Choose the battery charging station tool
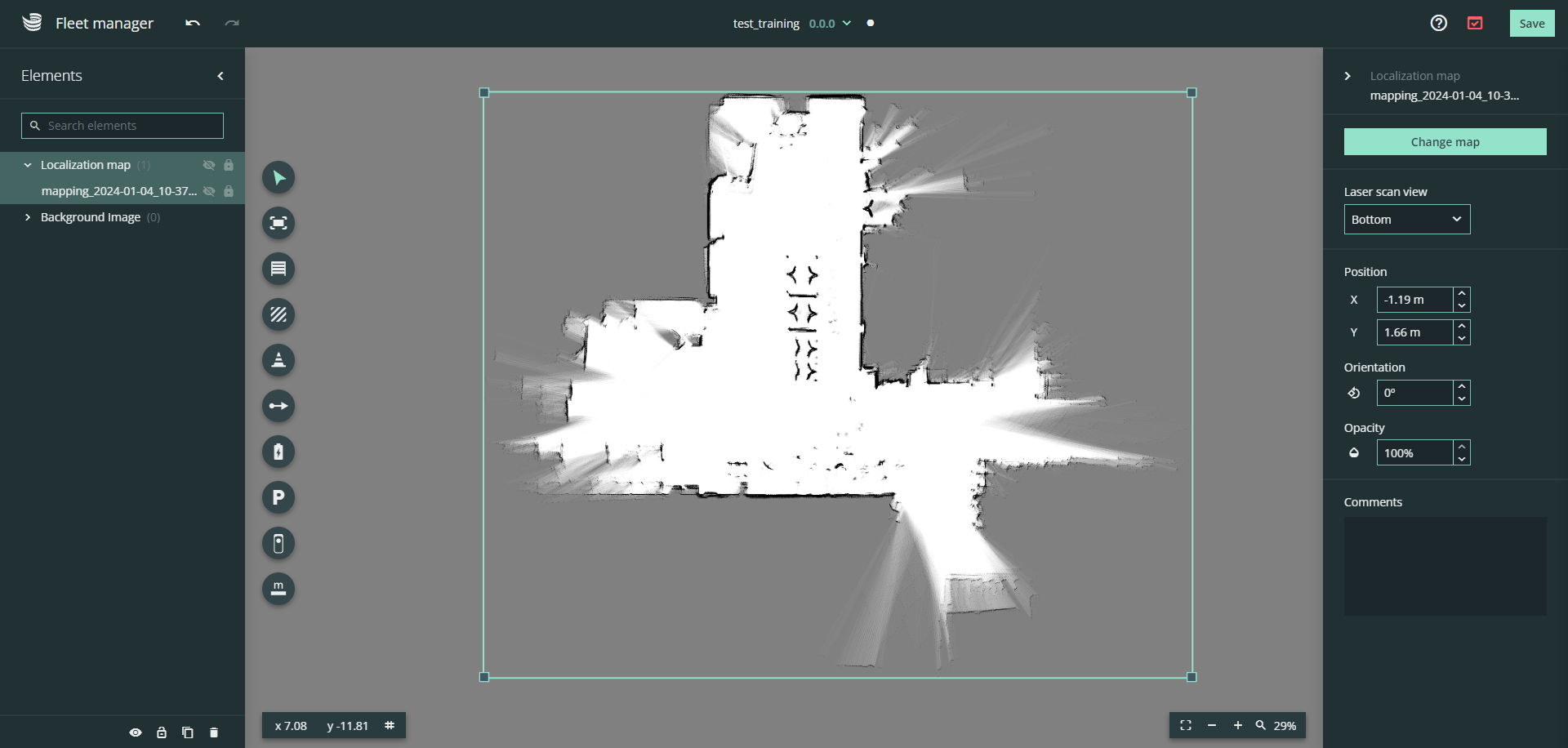The image size is (1568, 748). coord(278,452)
